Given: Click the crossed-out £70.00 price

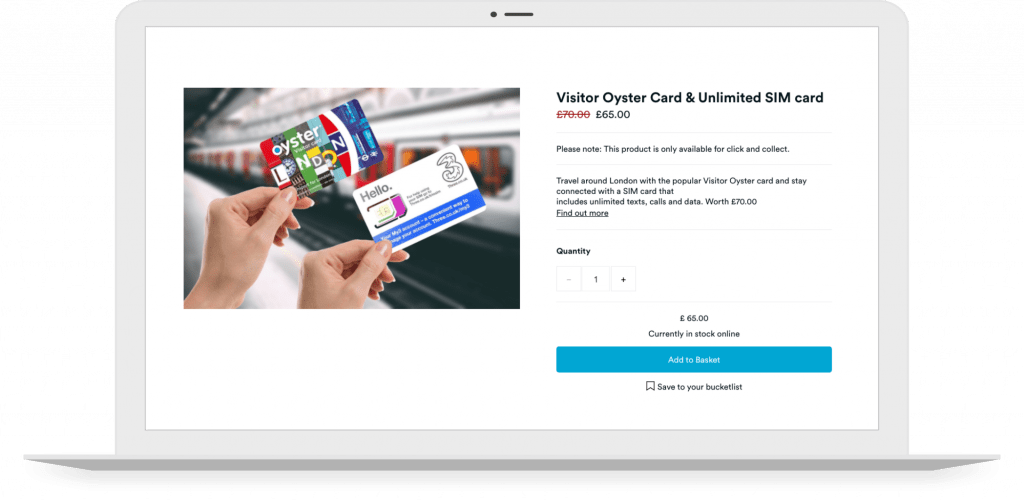Looking at the screenshot, I should coord(573,115).
